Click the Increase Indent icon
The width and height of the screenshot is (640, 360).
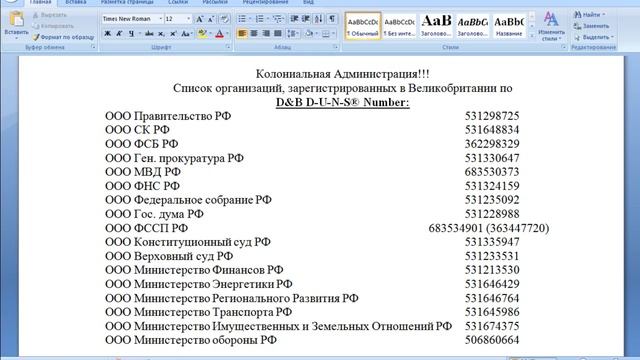tap(306, 19)
